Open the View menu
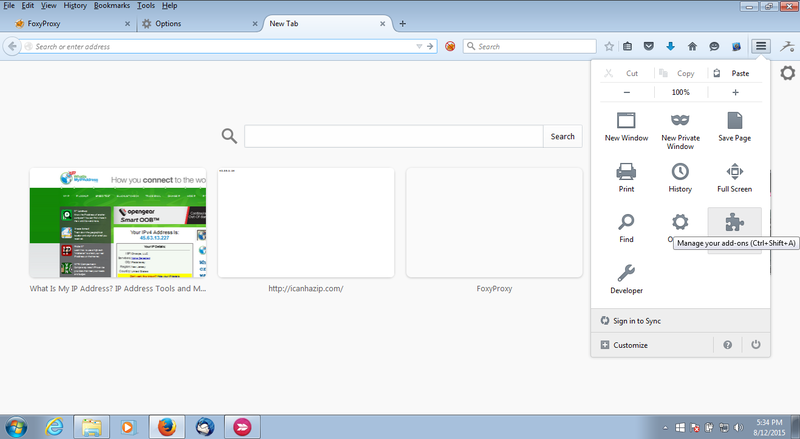The image size is (800, 439). (48, 6)
